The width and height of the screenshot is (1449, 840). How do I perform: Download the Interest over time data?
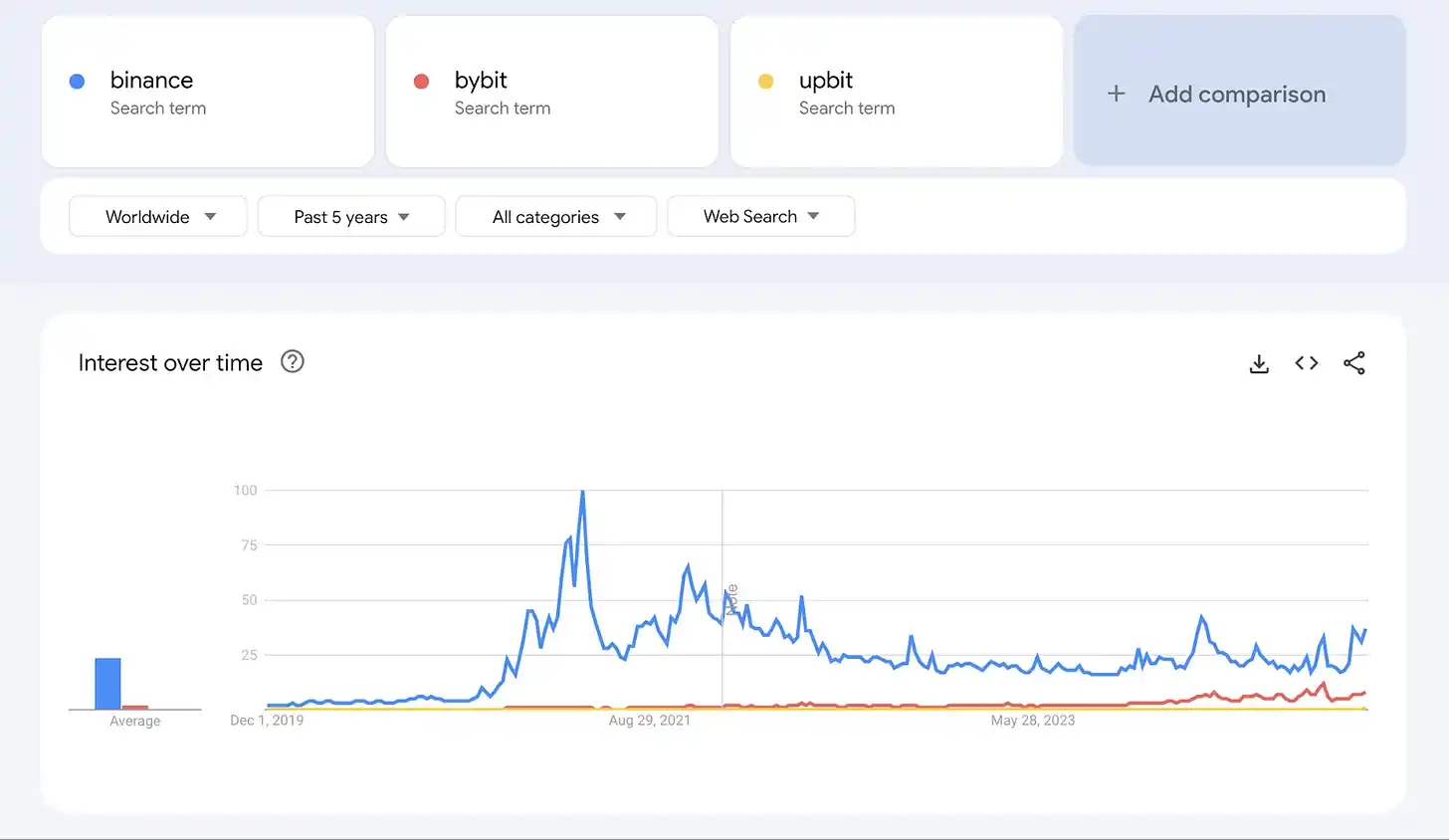point(1259,363)
